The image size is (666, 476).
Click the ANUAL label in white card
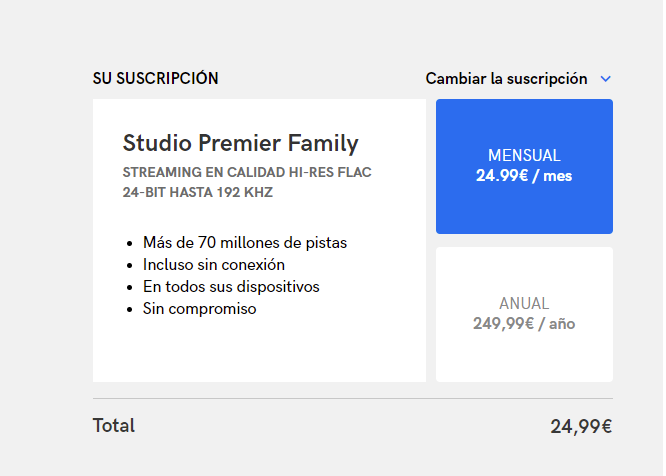point(524,304)
